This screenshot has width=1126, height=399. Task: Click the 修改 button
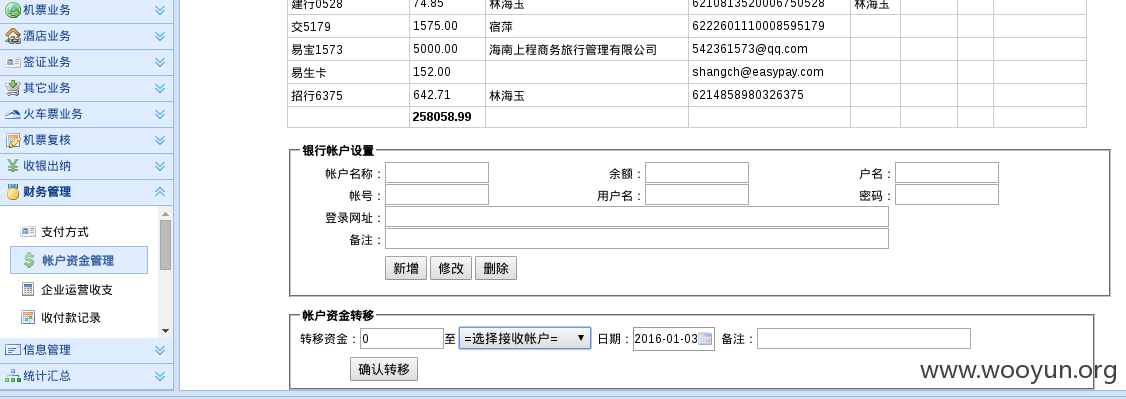(451, 268)
